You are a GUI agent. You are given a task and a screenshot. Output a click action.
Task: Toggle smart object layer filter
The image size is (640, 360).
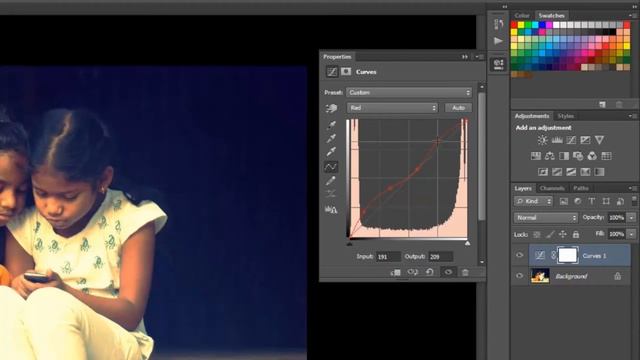[620, 201]
